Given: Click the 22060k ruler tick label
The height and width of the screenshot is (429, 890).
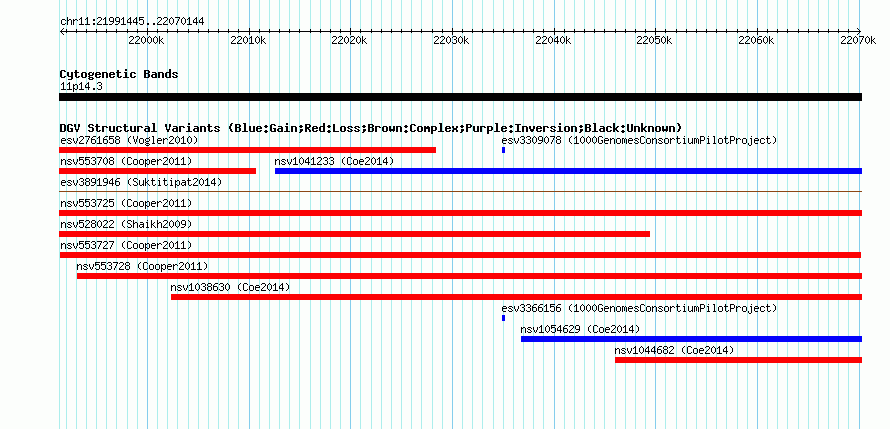Looking at the screenshot, I should coord(756,40).
